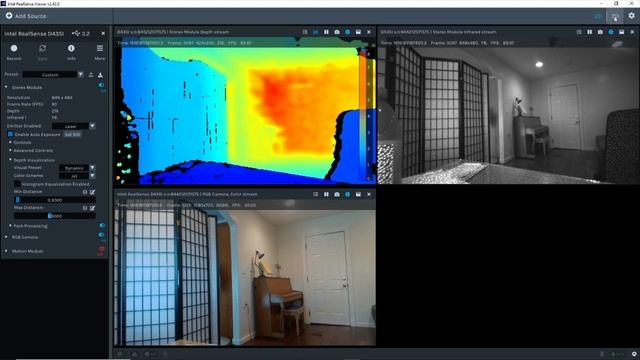
Task: Click the Infrared stream image
Action: [508, 110]
